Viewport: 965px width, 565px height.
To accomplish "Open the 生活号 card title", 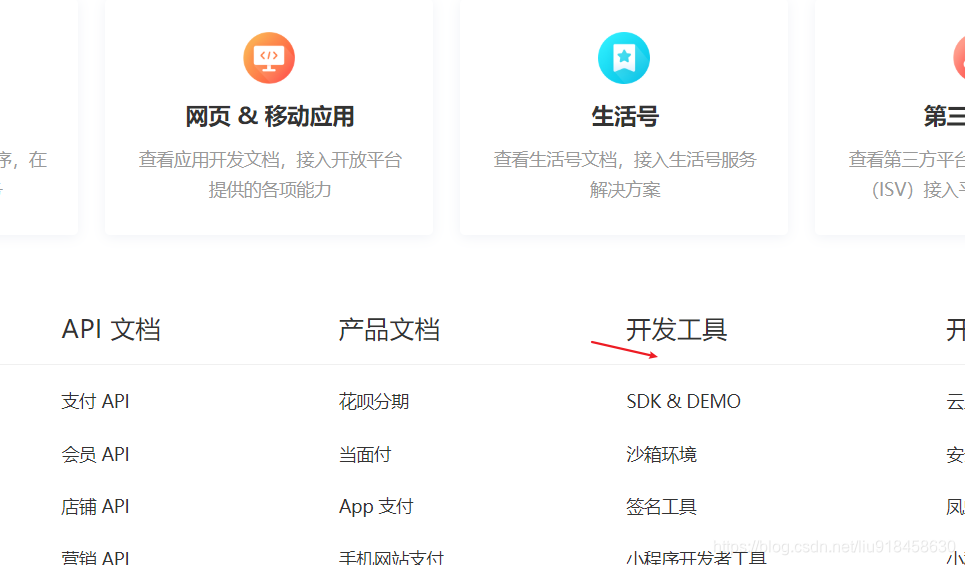I will pyautogui.click(x=625, y=116).
